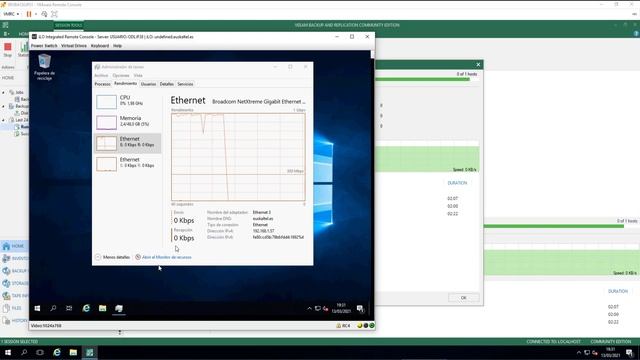The height and width of the screenshot is (360, 640).
Task: Click OK in the Veeam session dialog
Action: click(464, 298)
